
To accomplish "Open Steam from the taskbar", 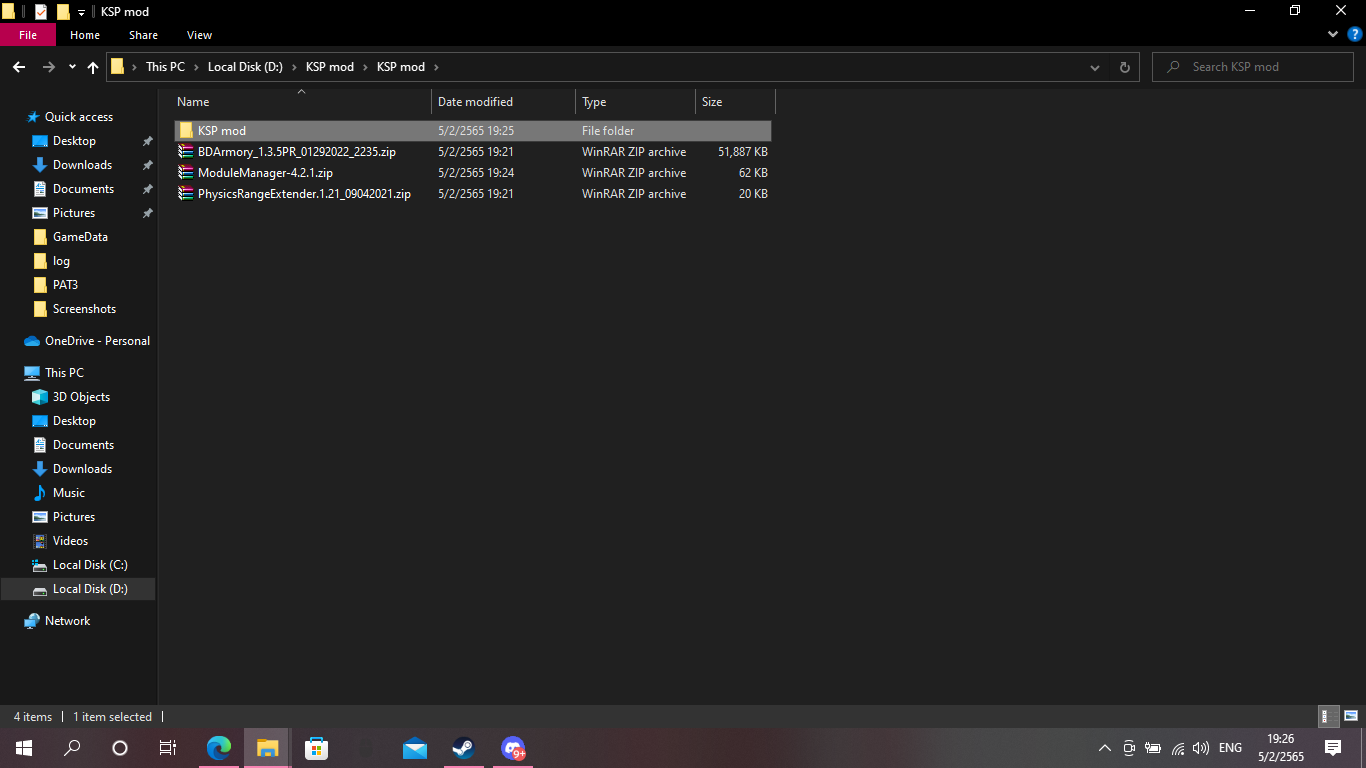I will point(463,748).
